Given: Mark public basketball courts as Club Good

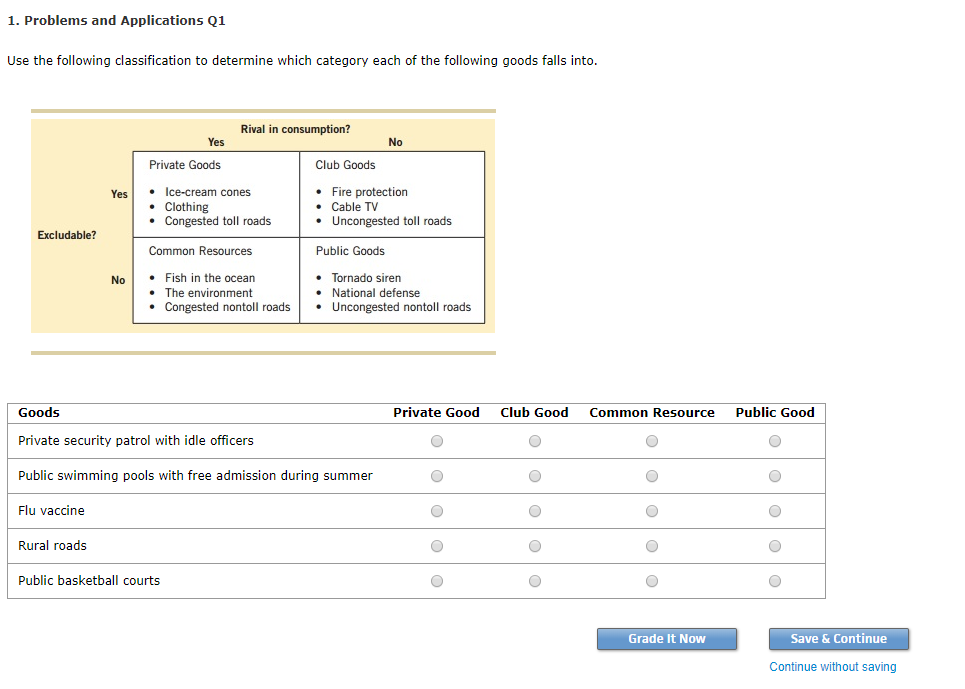Looking at the screenshot, I should tap(534, 580).
